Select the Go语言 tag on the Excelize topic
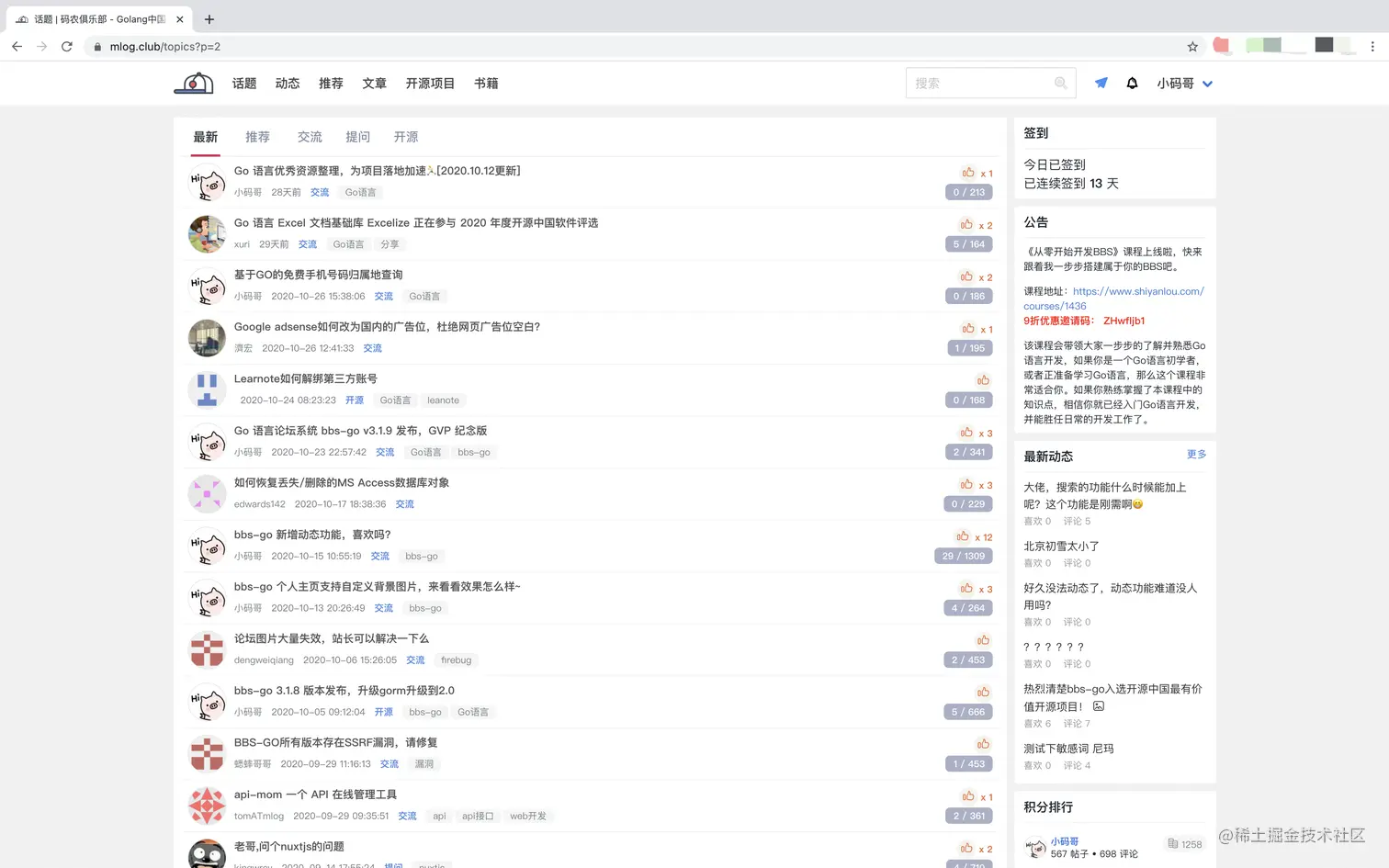The width and height of the screenshot is (1389, 868). (x=348, y=243)
